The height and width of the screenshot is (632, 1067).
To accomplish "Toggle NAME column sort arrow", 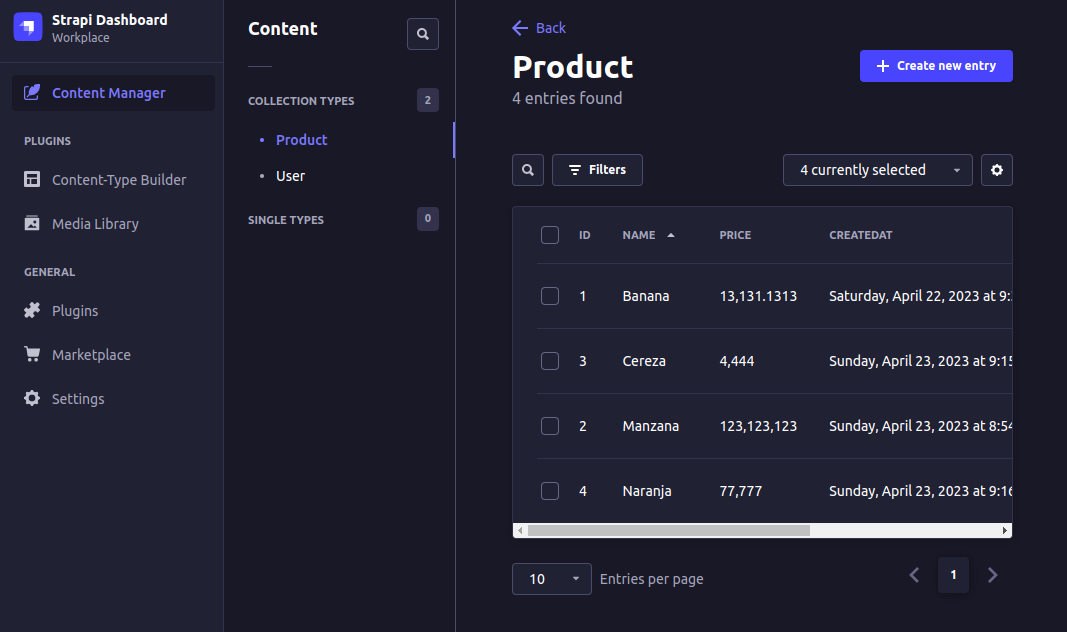I will [671, 235].
